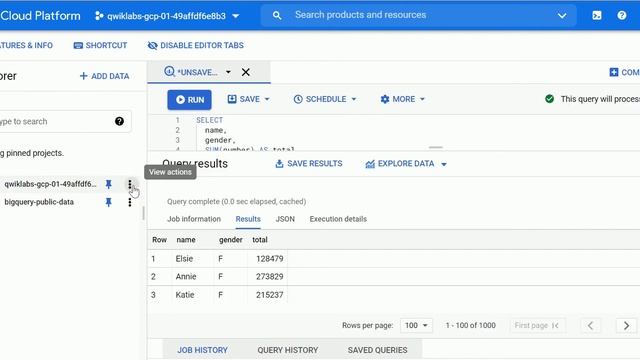
Task: Open the Schedule dropdown
Action: point(325,99)
